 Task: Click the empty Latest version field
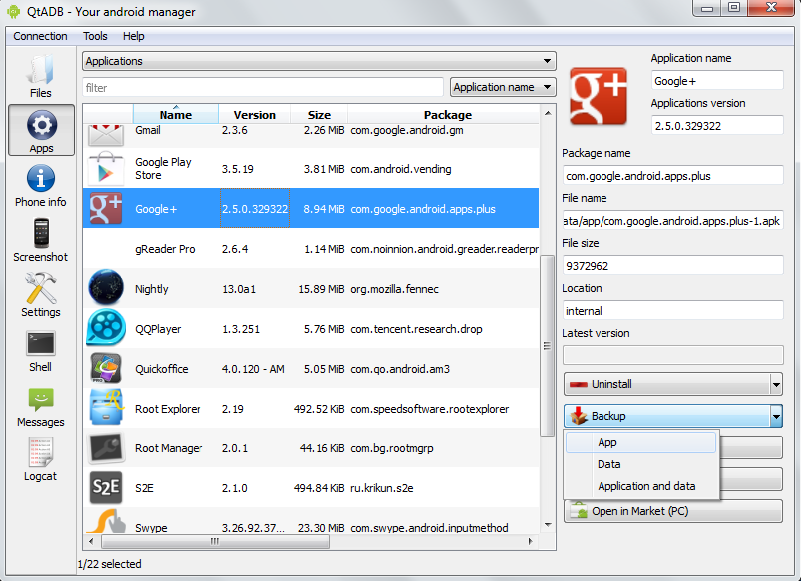point(673,355)
